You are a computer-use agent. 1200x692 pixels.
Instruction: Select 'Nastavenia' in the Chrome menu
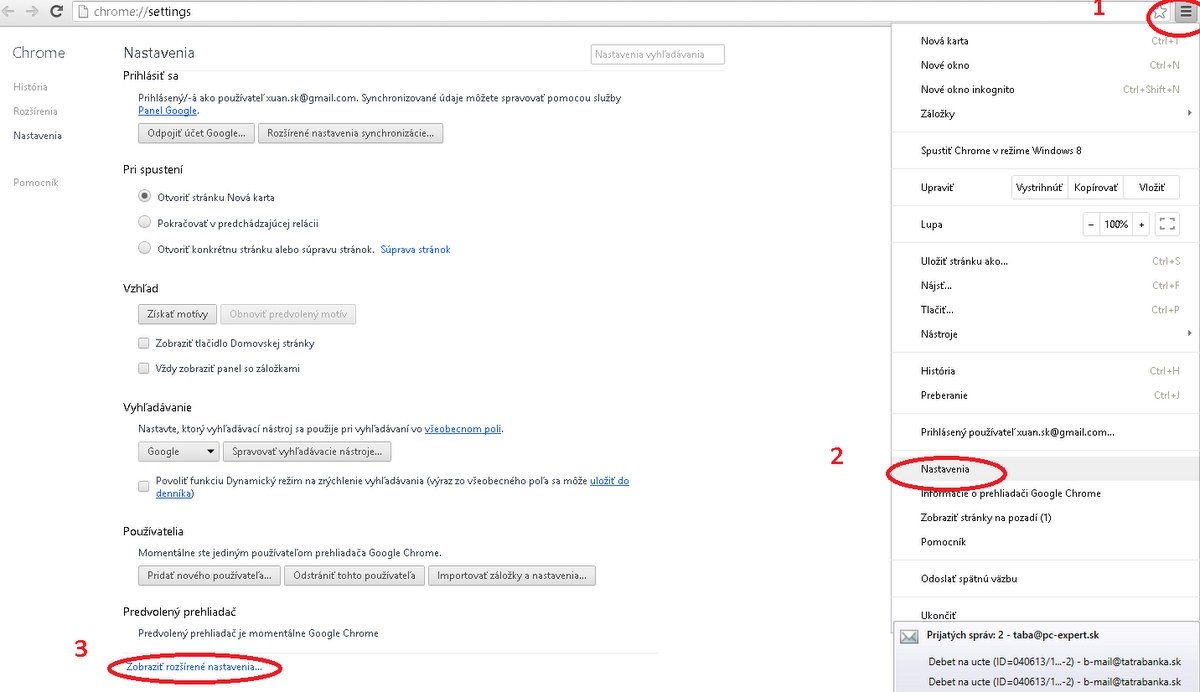[x=1046, y=469]
